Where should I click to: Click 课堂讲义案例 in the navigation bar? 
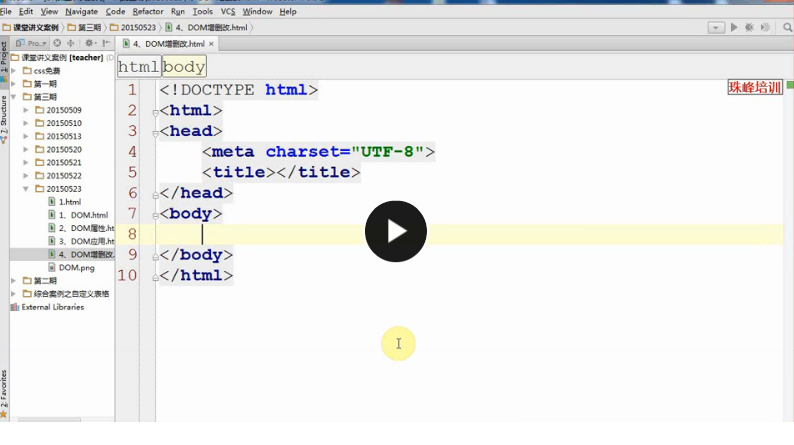tap(31, 27)
